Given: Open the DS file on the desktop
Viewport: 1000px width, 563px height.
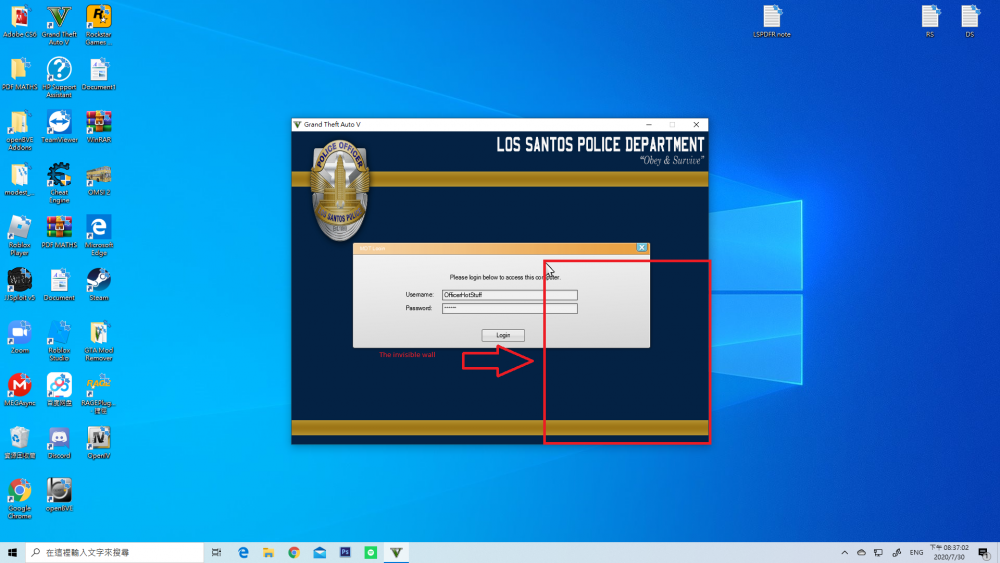Looking at the screenshot, I should 970,22.
